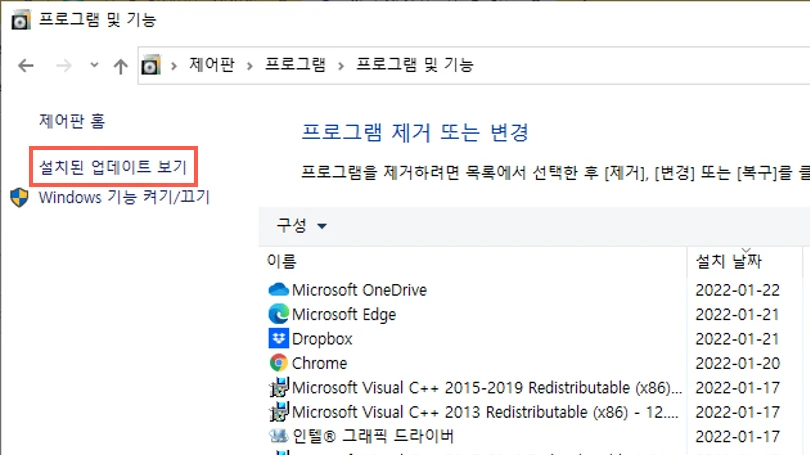Click the Visual C++ 2015-2019 installer icon
The width and height of the screenshot is (810, 455).
[x=279, y=387]
